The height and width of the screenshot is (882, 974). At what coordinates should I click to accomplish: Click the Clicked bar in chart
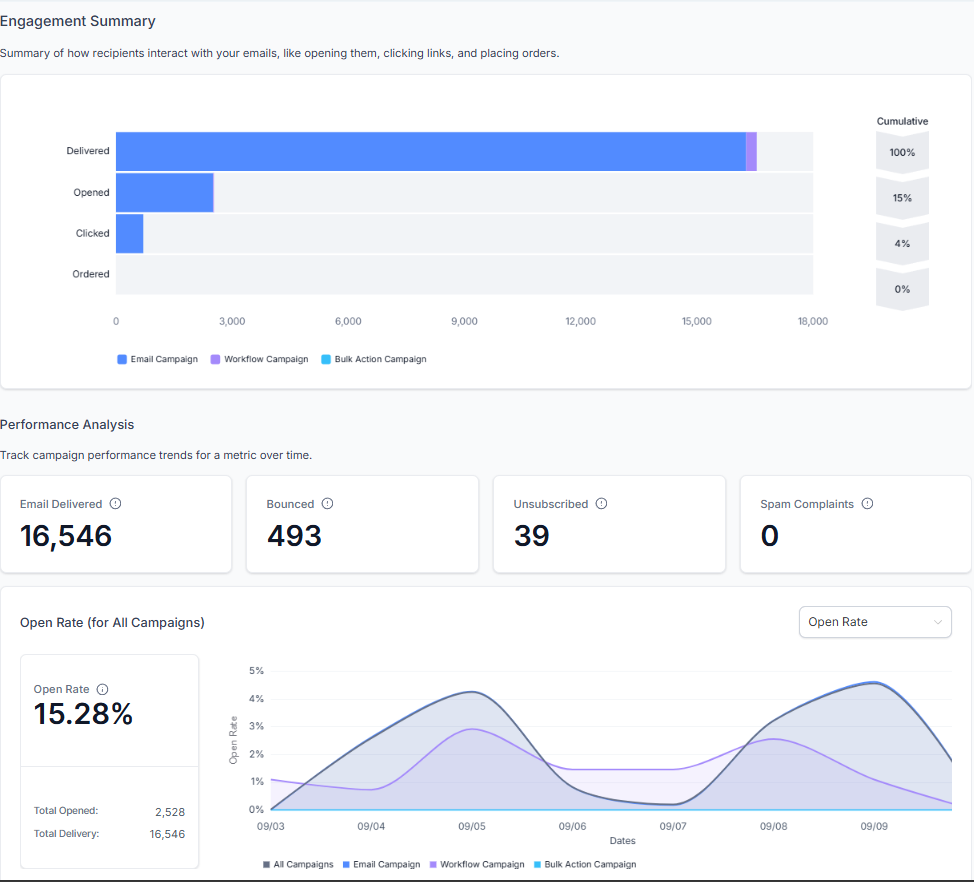(130, 233)
